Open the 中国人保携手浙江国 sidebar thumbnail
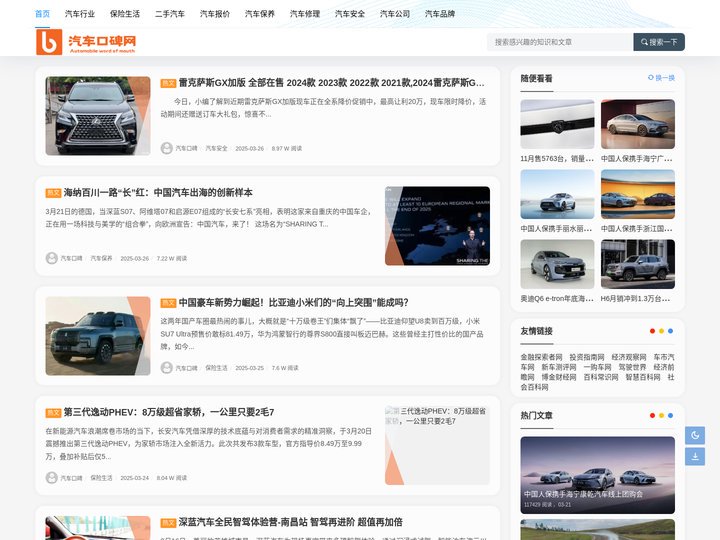Screen dimensions: 720x540 pyautogui.click(x=638, y=194)
